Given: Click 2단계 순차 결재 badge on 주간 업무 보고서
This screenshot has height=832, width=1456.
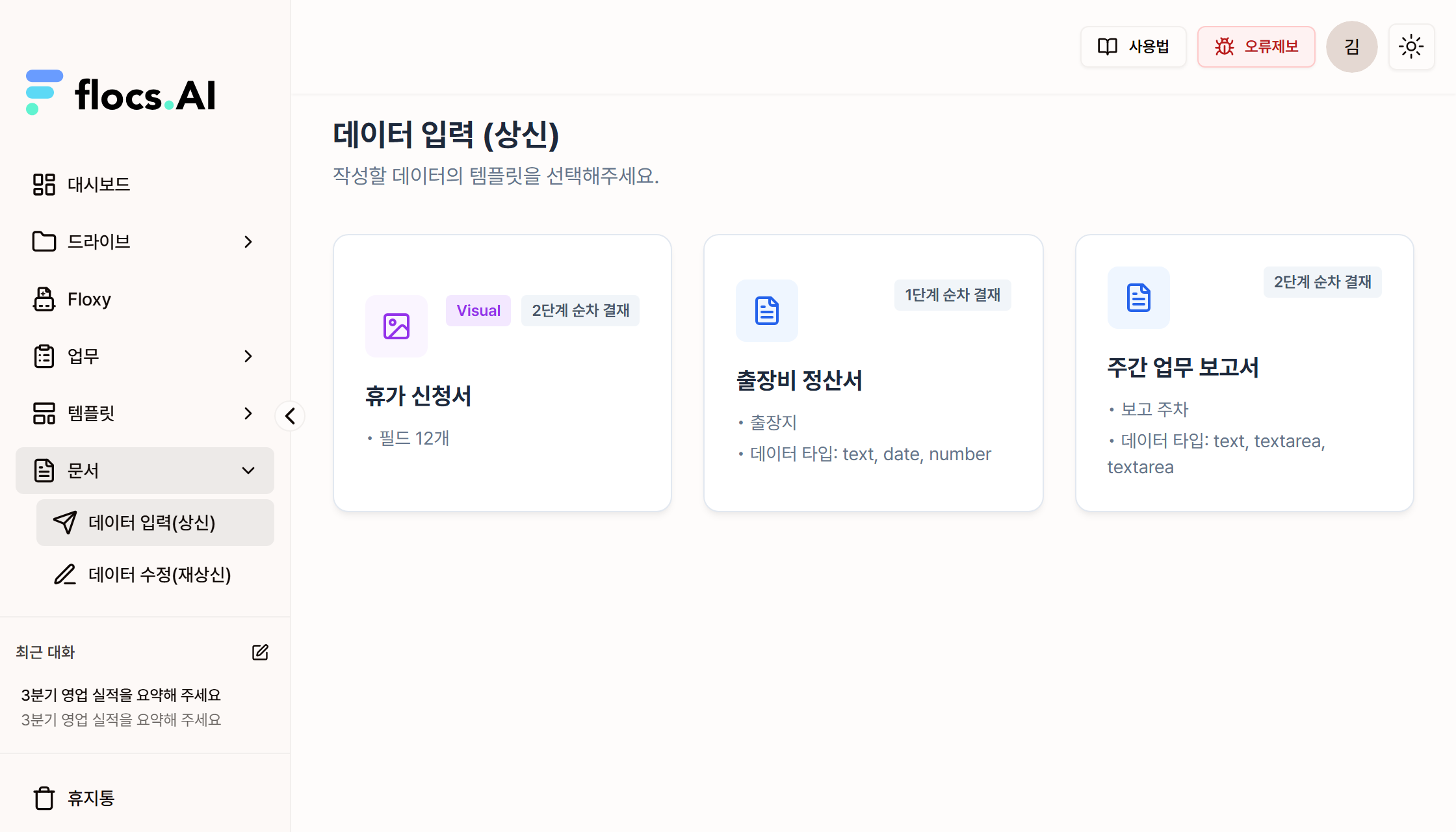Looking at the screenshot, I should (1323, 282).
